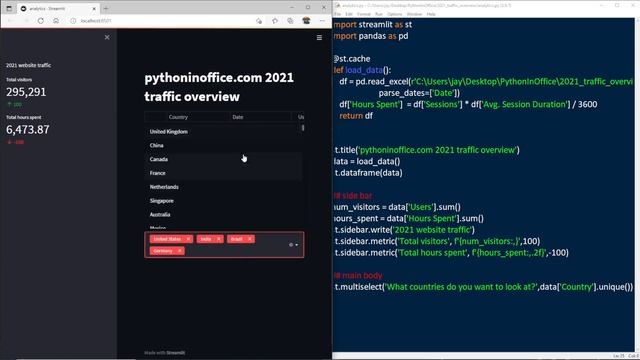
Task: Open the Streamlit hamburger menu
Action: click(319, 38)
